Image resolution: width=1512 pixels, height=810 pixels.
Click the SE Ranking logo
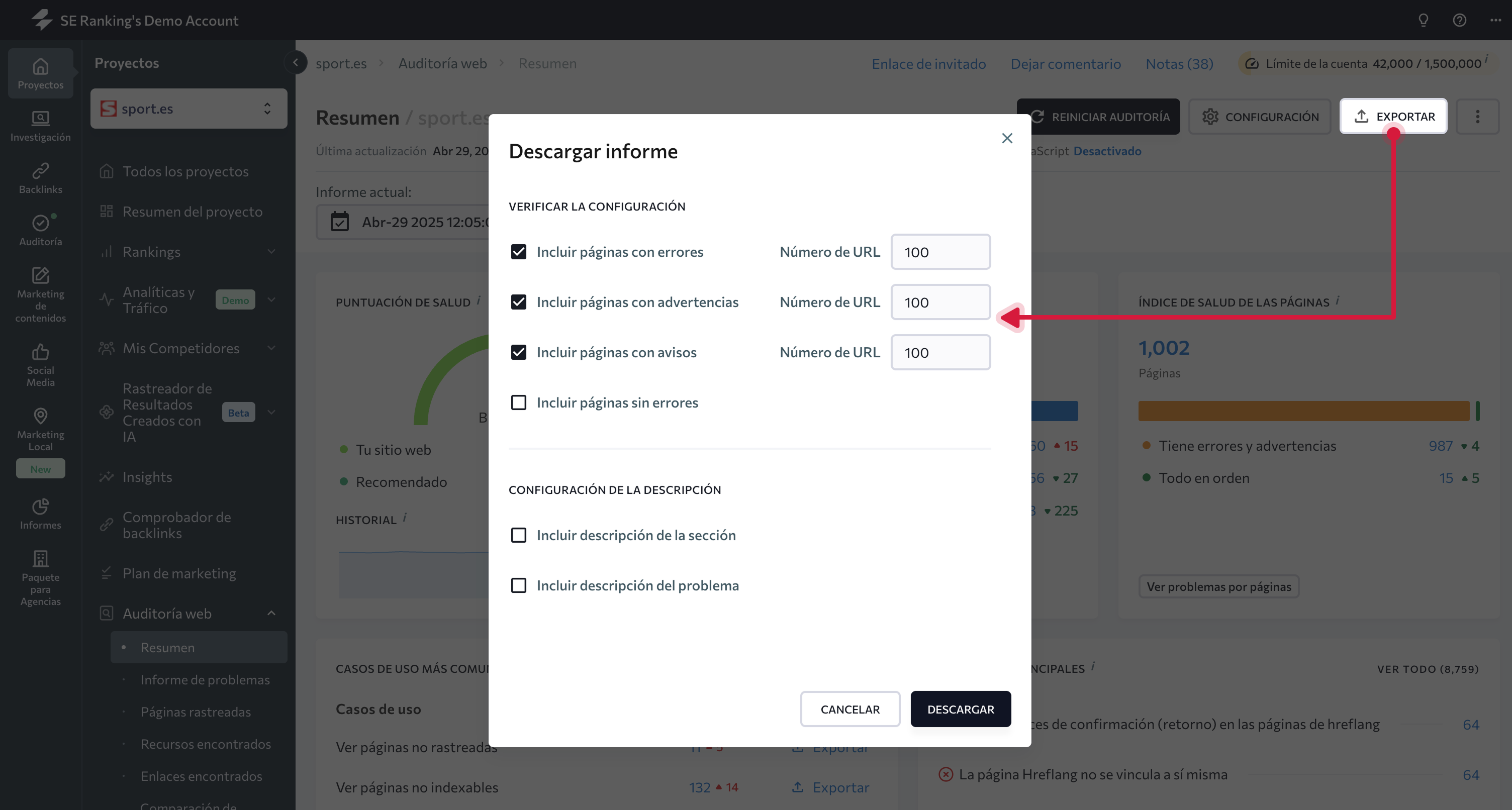click(42, 20)
